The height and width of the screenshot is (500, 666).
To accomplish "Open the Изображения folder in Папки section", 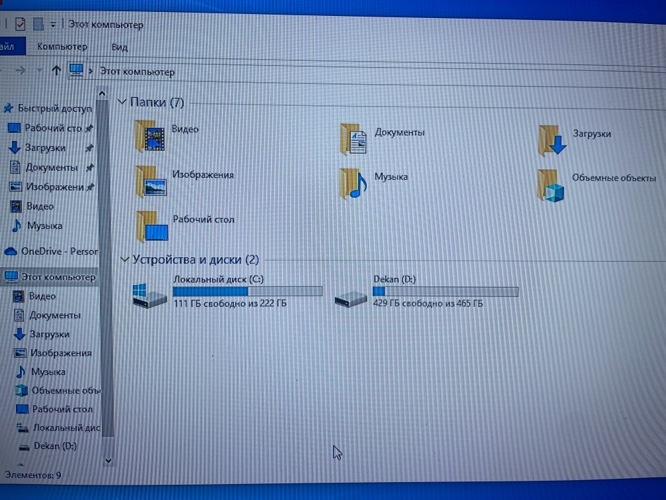I will [185, 181].
